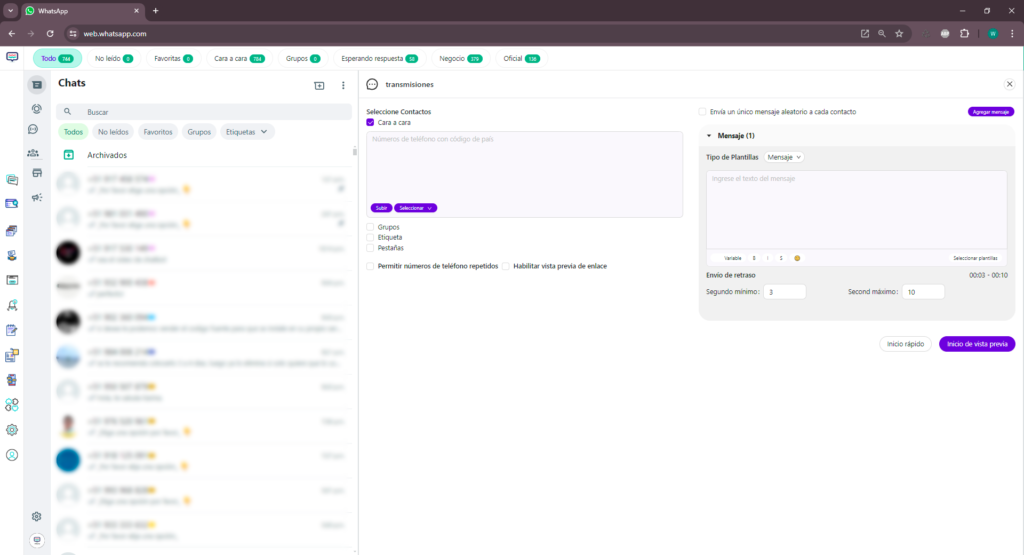Open the stacked cards extension icon
This screenshot has height=555, width=1024.
point(12,230)
